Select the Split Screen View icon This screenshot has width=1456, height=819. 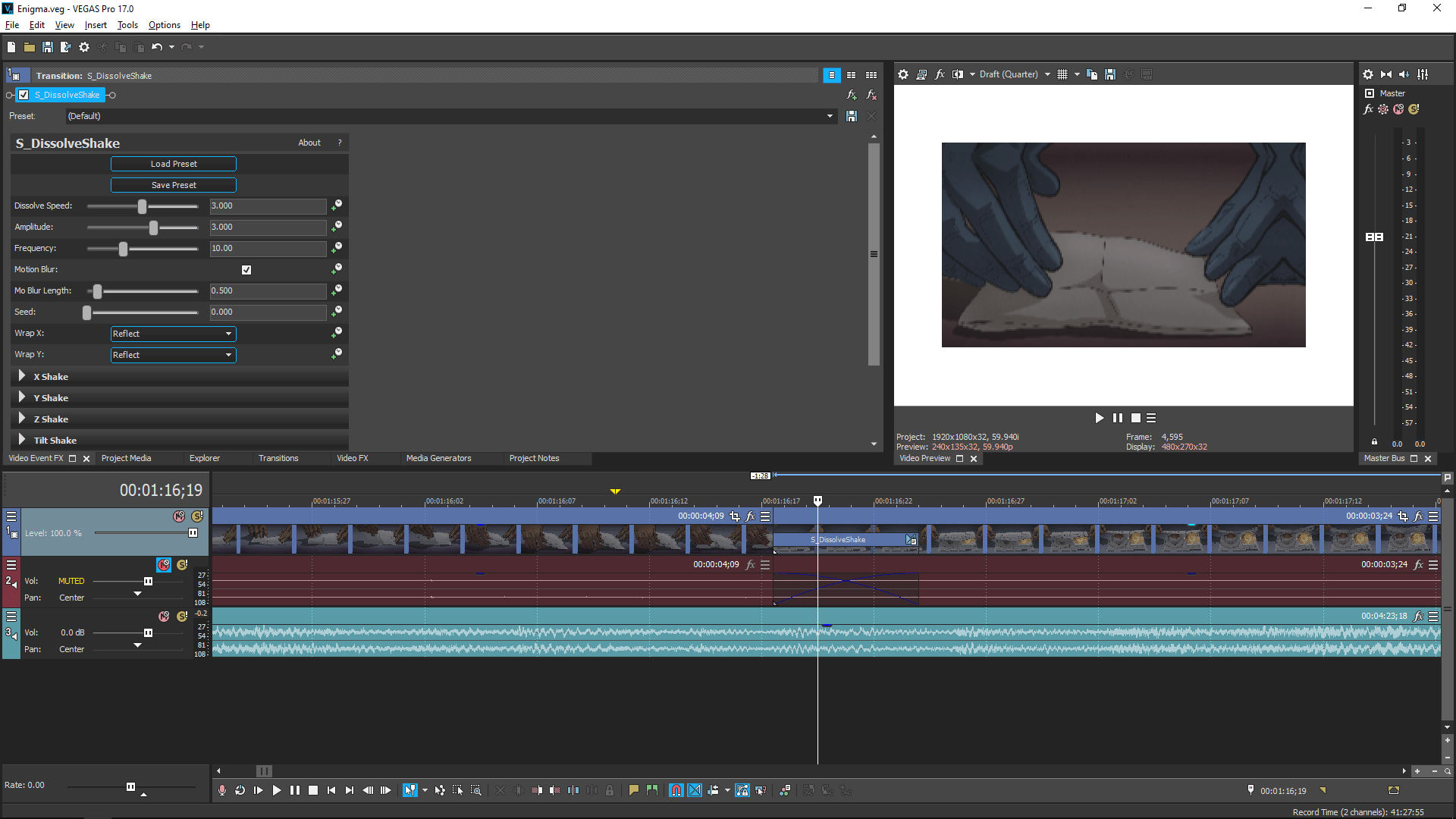(x=958, y=74)
